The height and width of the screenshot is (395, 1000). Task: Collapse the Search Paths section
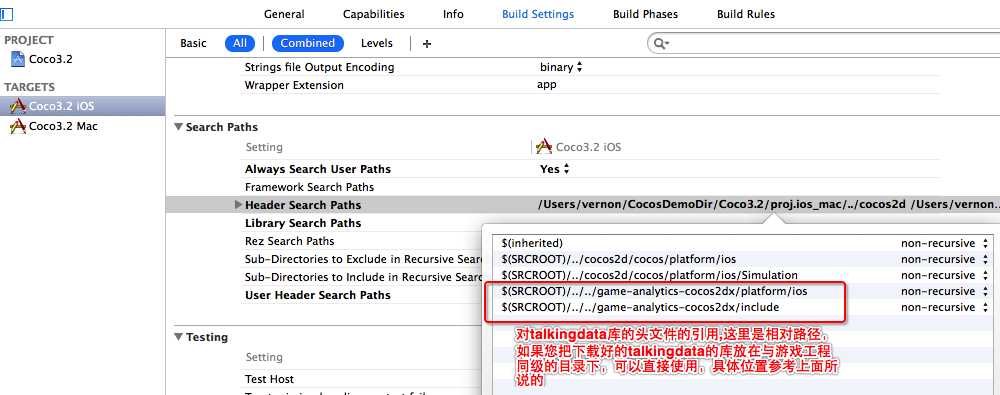click(x=179, y=127)
